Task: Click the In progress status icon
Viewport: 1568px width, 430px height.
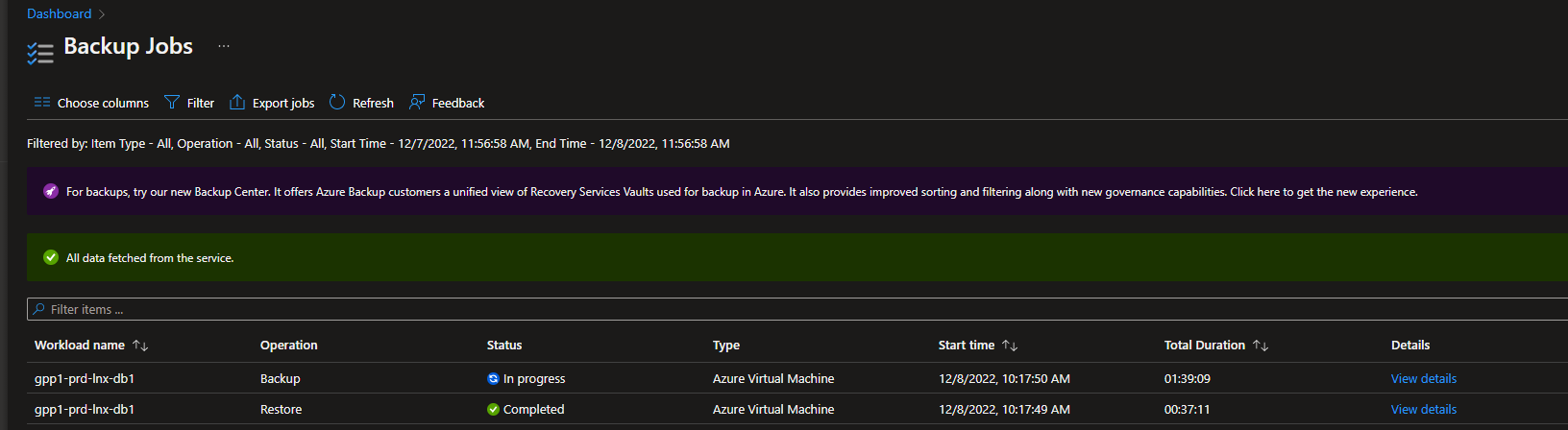Action: 493,378
